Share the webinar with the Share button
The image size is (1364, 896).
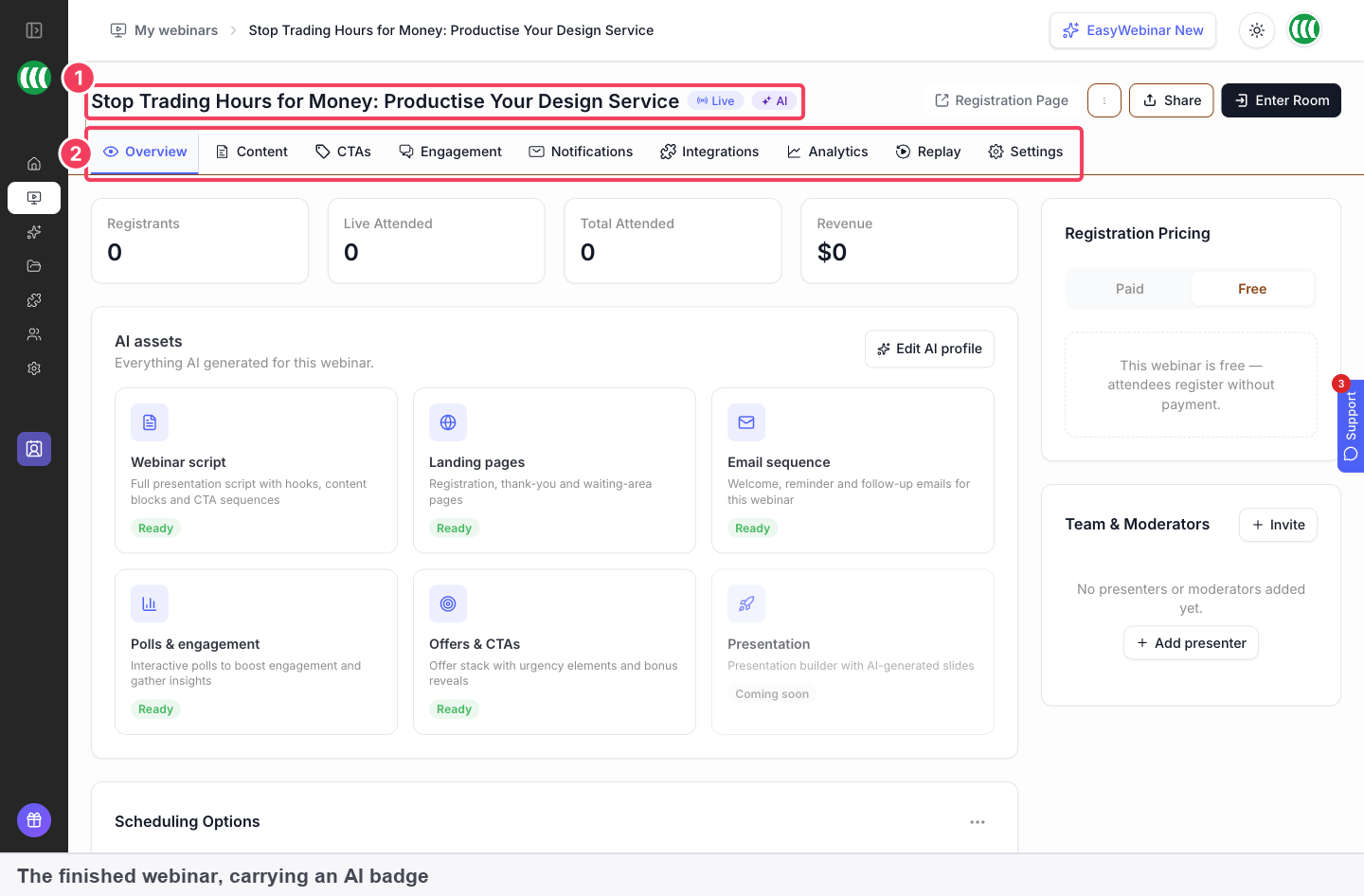tap(1172, 100)
